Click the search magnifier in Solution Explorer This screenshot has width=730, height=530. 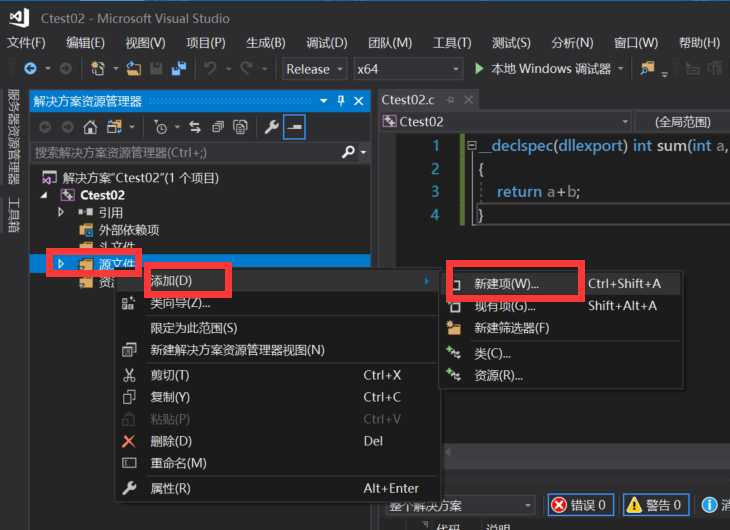coord(348,152)
